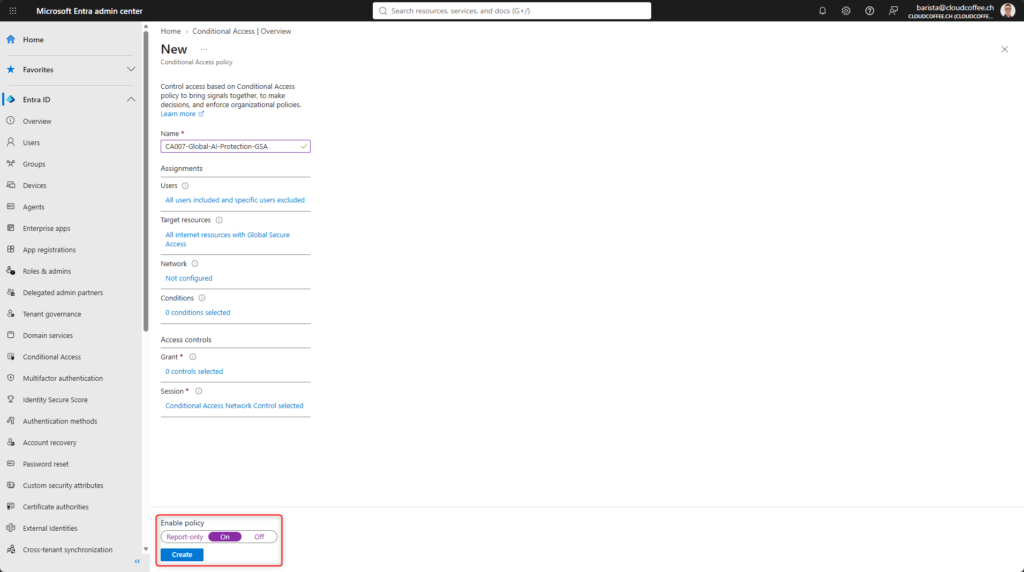Click the Conditional Access icon in sidebar
This screenshot has height=572, width=1024.
click(x=10, y=357)
